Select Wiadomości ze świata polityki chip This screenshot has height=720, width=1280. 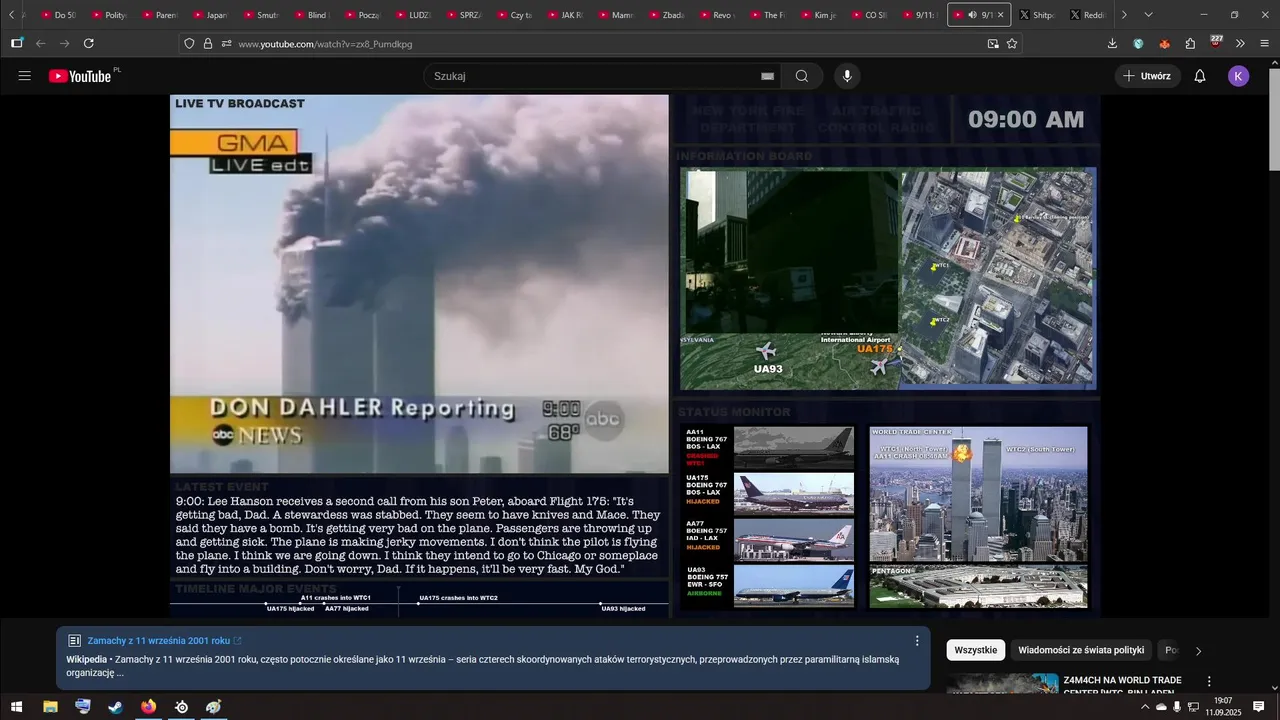click(1081, 650)
